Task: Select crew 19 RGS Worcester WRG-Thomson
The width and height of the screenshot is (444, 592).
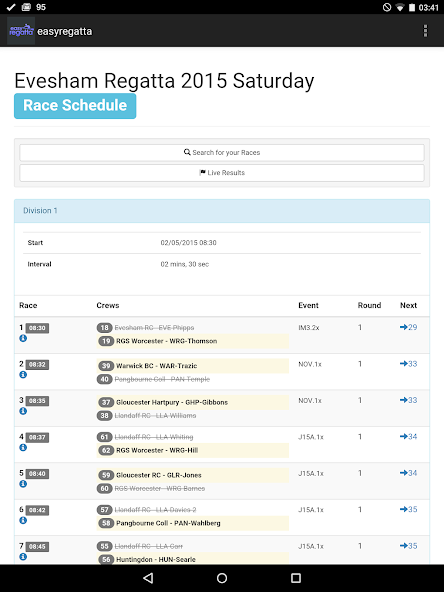Action: (x=193, y=341)
